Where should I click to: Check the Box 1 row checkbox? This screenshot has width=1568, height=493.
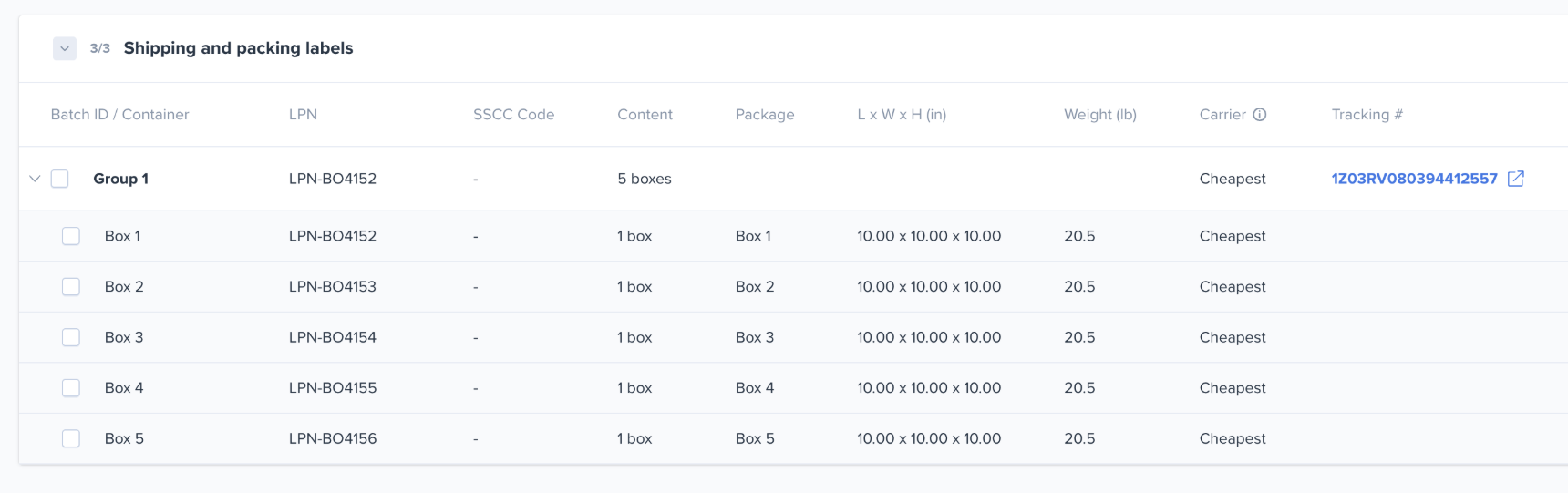pos(71,236)
